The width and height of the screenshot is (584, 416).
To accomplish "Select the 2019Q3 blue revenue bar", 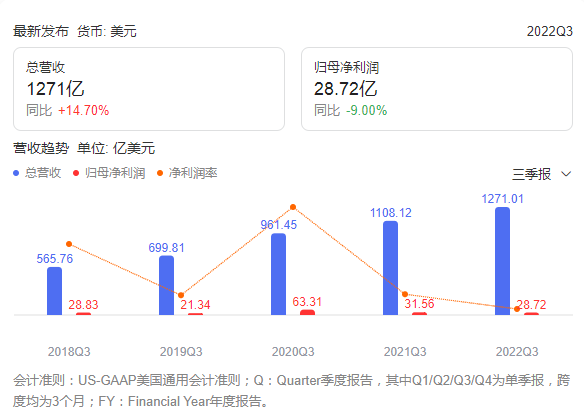I will tap(166, 285).
